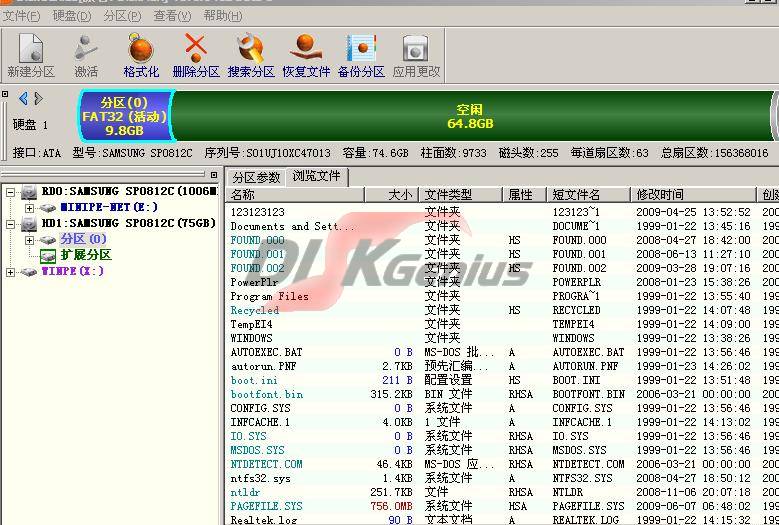Open the 硬盘(D) menu
Image resolution: width=779 pixels, height=525 pixels.
point(72,16)
